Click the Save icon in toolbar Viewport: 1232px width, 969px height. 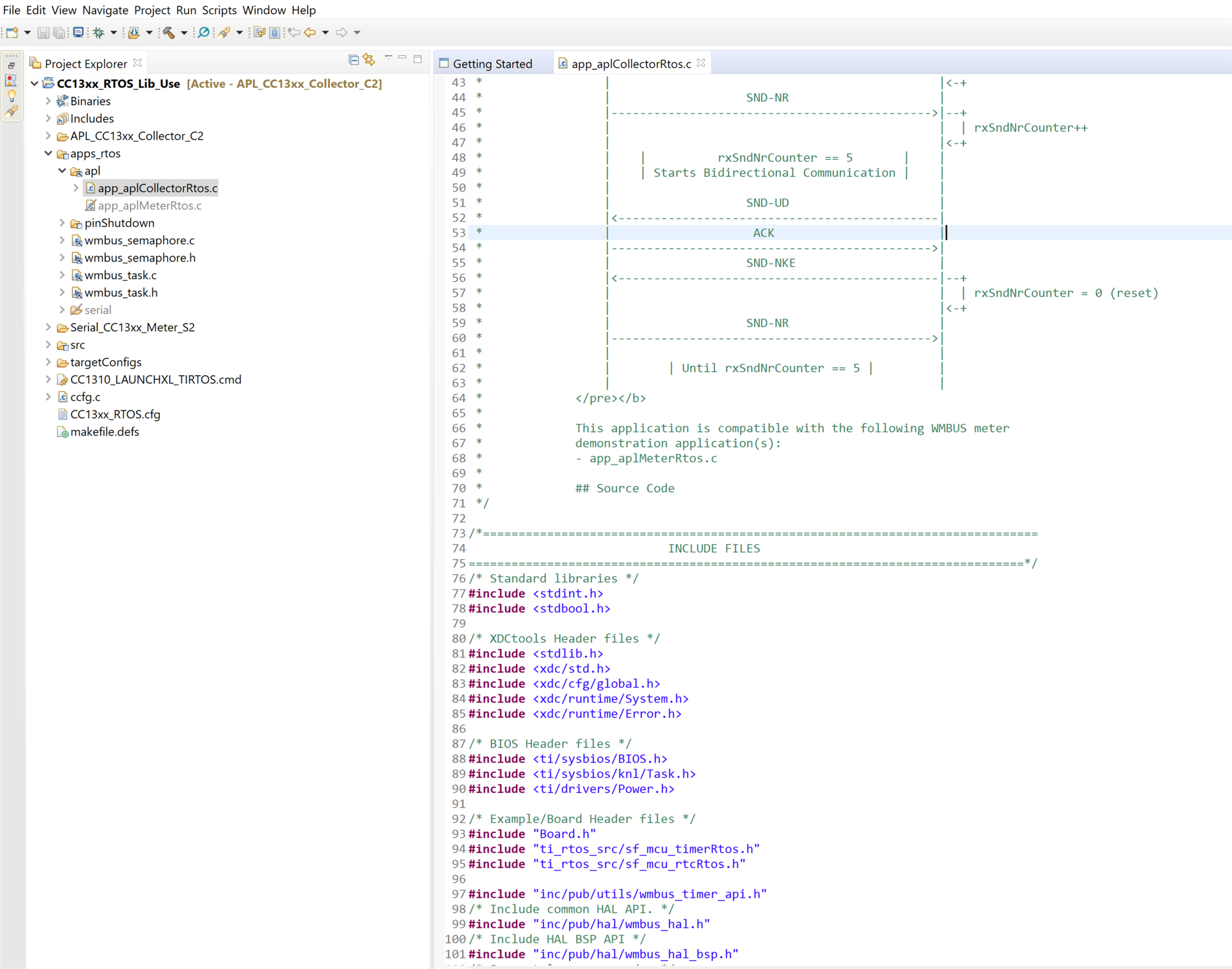tap(43, 33)
